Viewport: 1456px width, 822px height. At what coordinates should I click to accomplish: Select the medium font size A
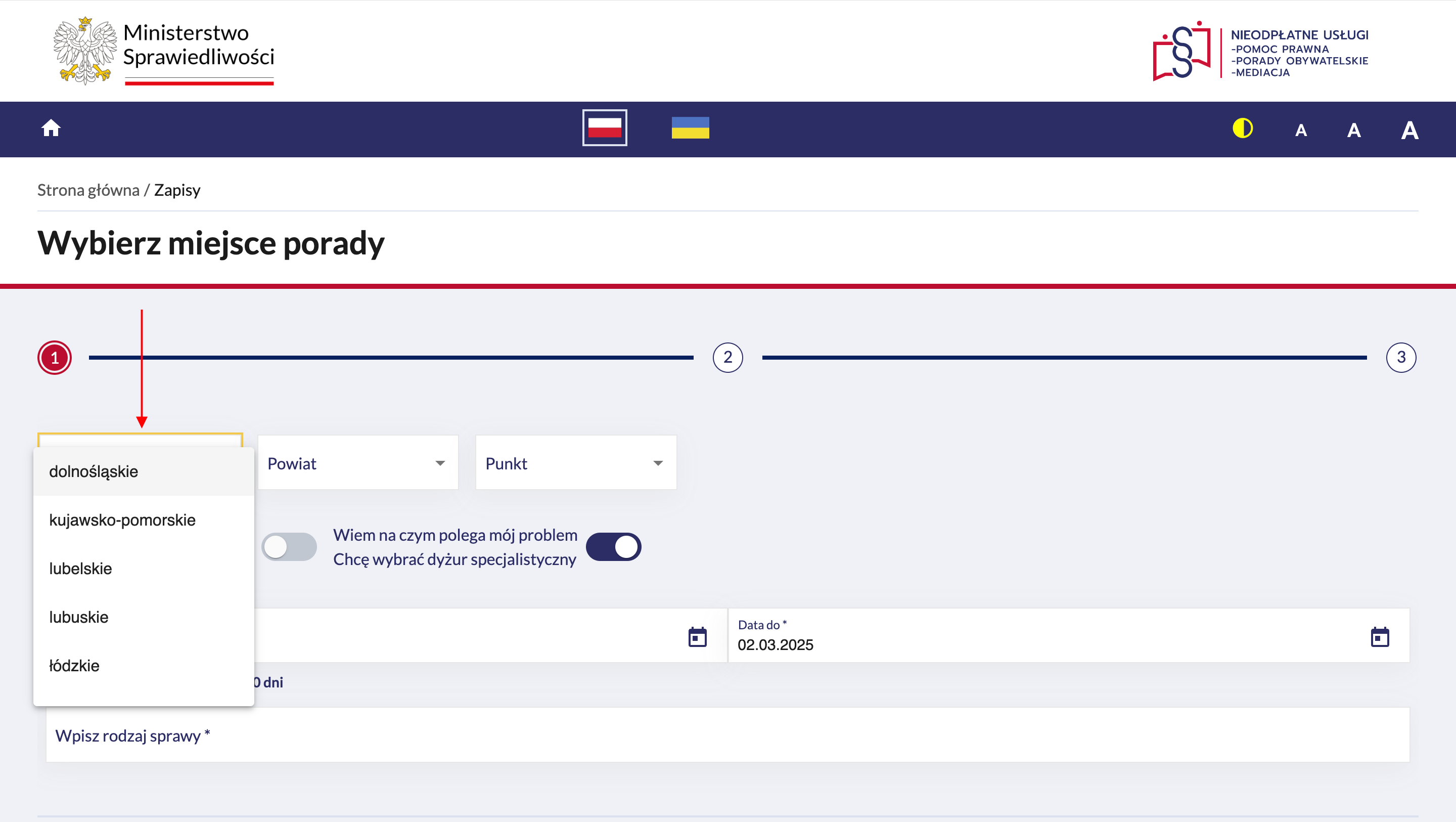pyautogui.click(x=1353, y=131)
